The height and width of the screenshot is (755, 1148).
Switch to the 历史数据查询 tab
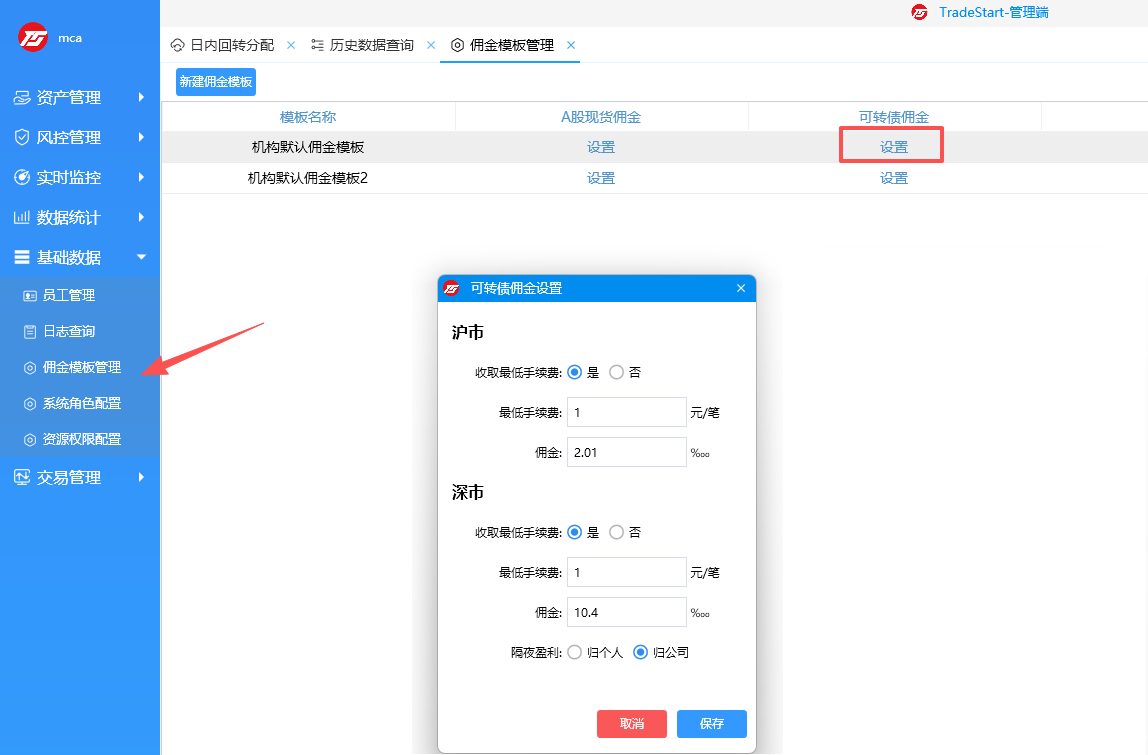(x=373, y=45)
